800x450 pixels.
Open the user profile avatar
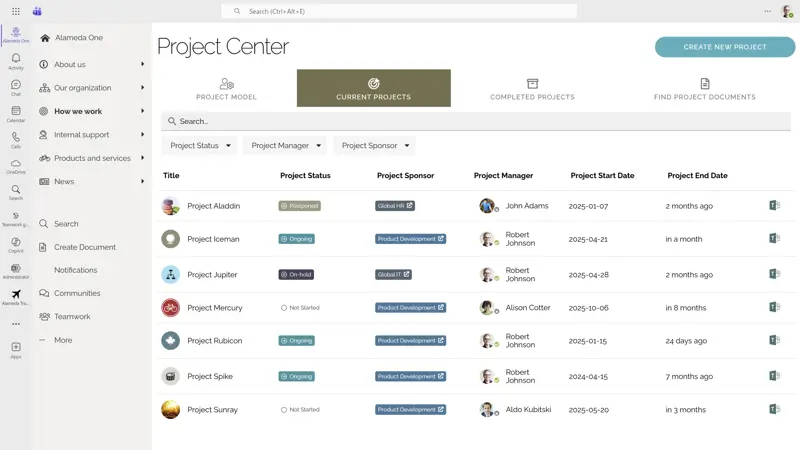[787, 11]
